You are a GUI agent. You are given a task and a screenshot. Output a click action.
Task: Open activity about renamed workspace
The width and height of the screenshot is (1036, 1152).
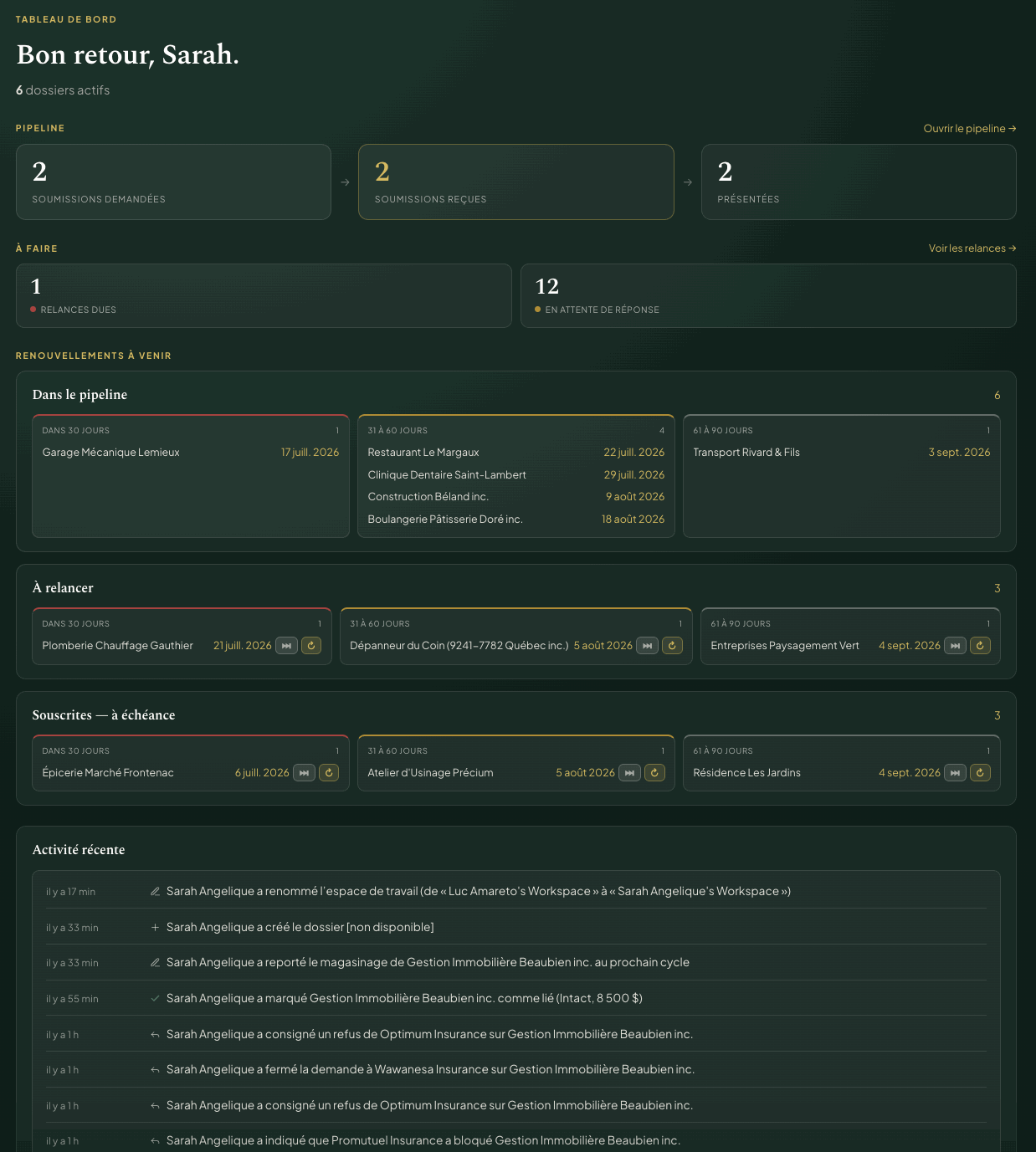tap(516, 892)
